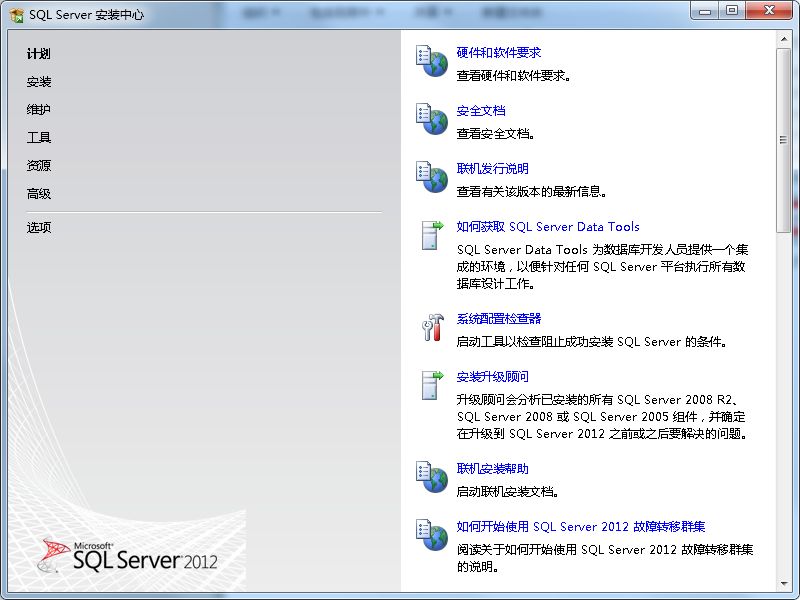
Task: Click the text 查看有关该版本的最新信息。
Action: tap(532, 192)
